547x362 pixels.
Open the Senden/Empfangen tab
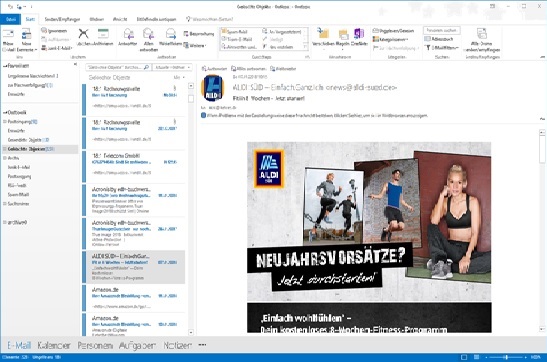point(62,19)
